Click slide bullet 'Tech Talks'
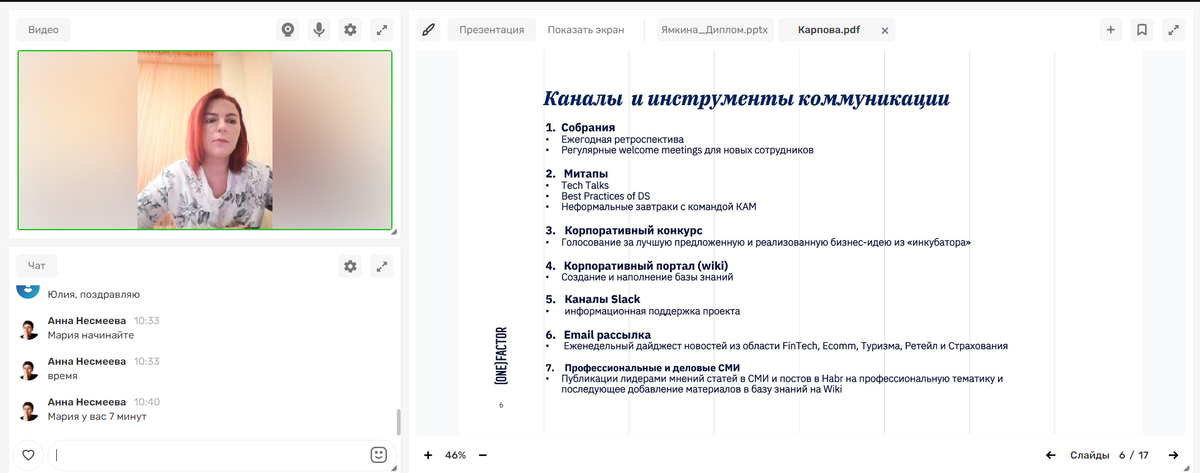The image size is (1200, 473). 585,185
